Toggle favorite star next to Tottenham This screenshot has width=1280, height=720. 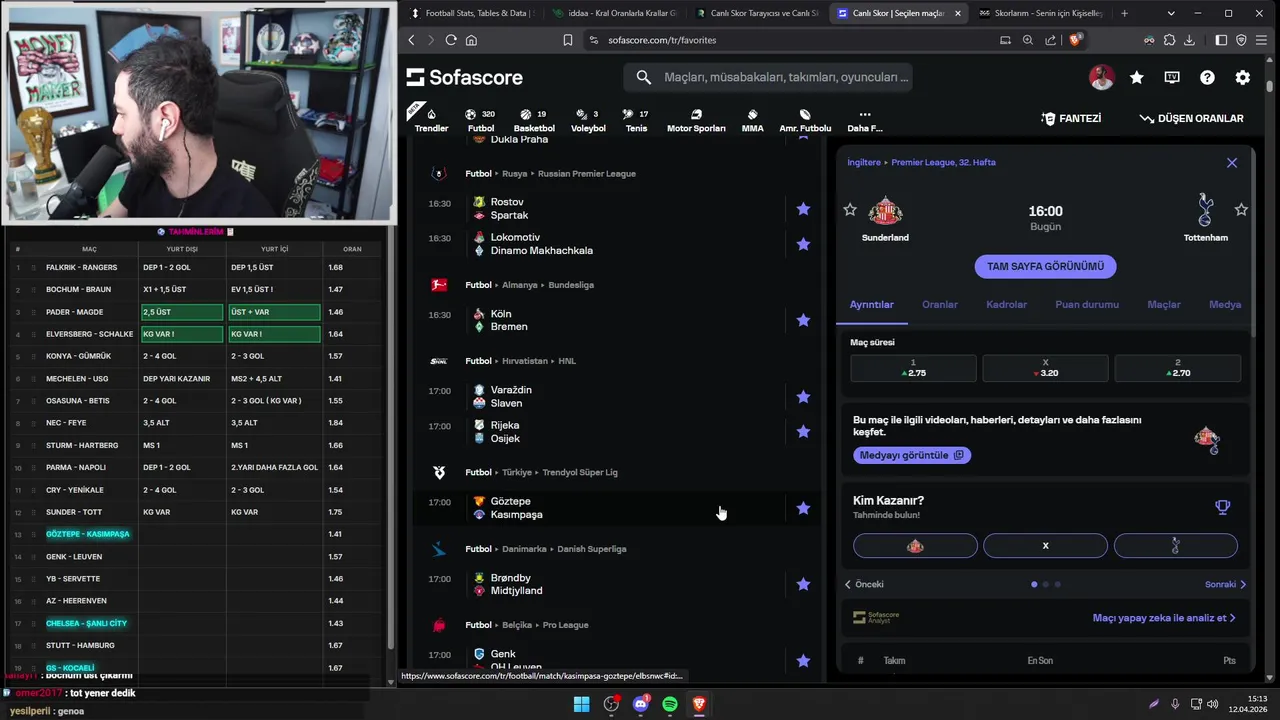point(1241,209)
